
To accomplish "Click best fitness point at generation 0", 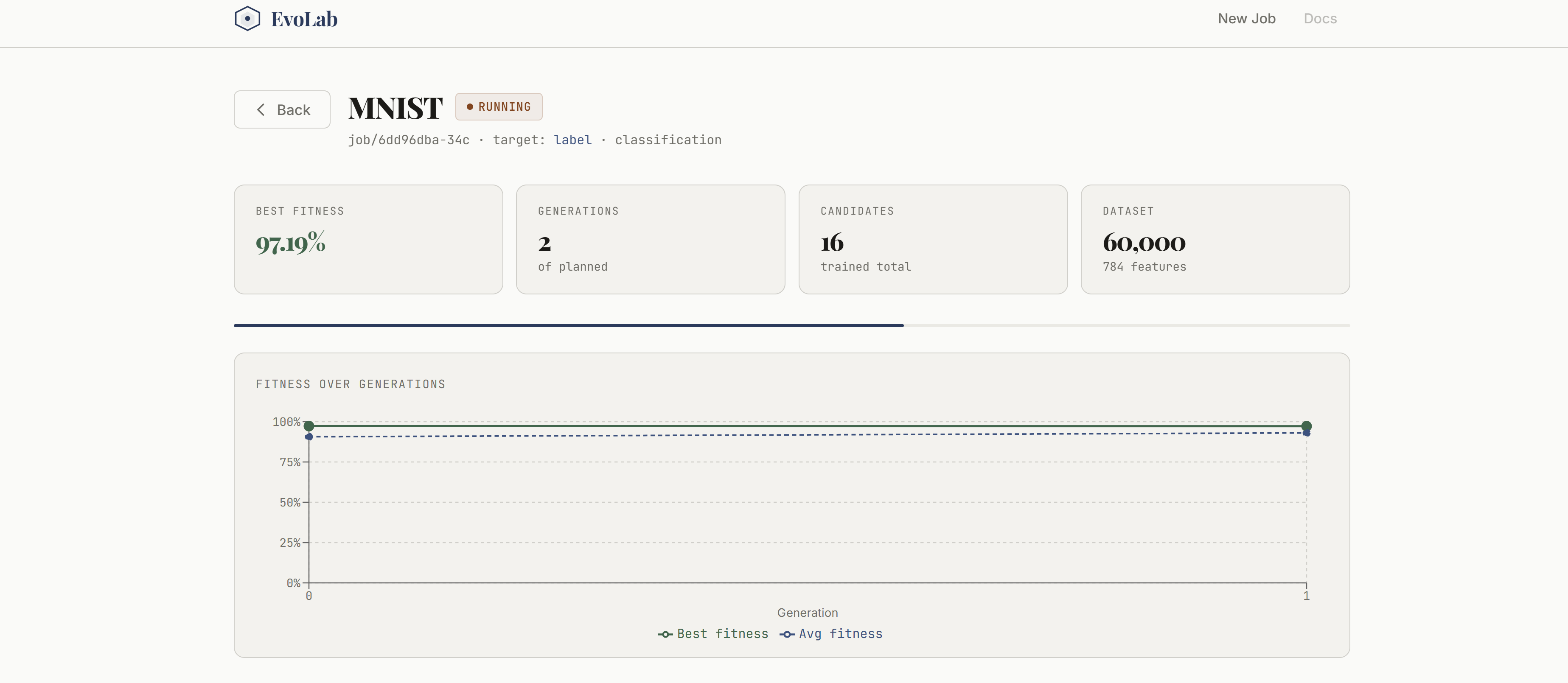I will pos(309,425).
